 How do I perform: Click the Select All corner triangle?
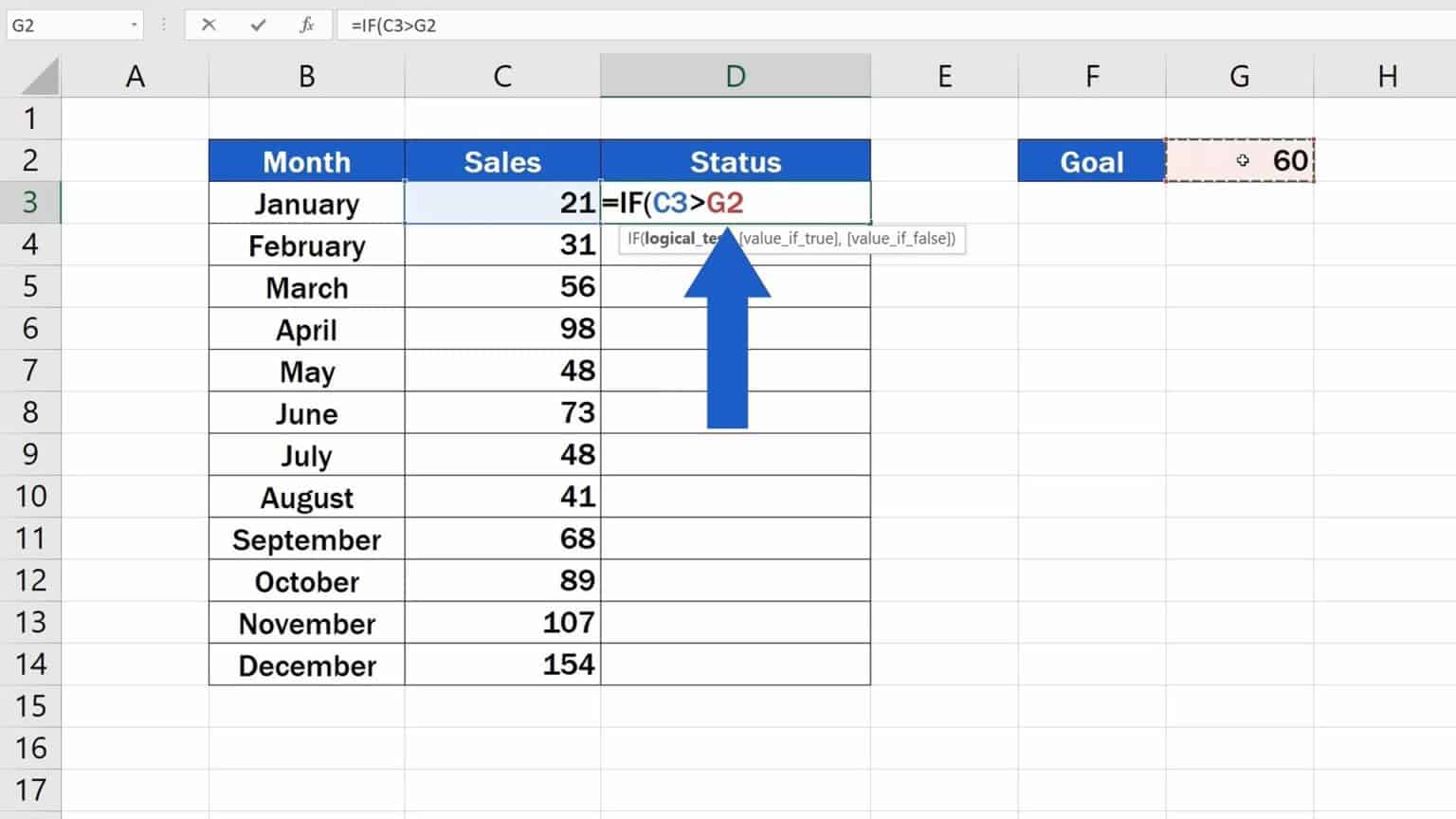pyautogui.click(x=38, y=76)
